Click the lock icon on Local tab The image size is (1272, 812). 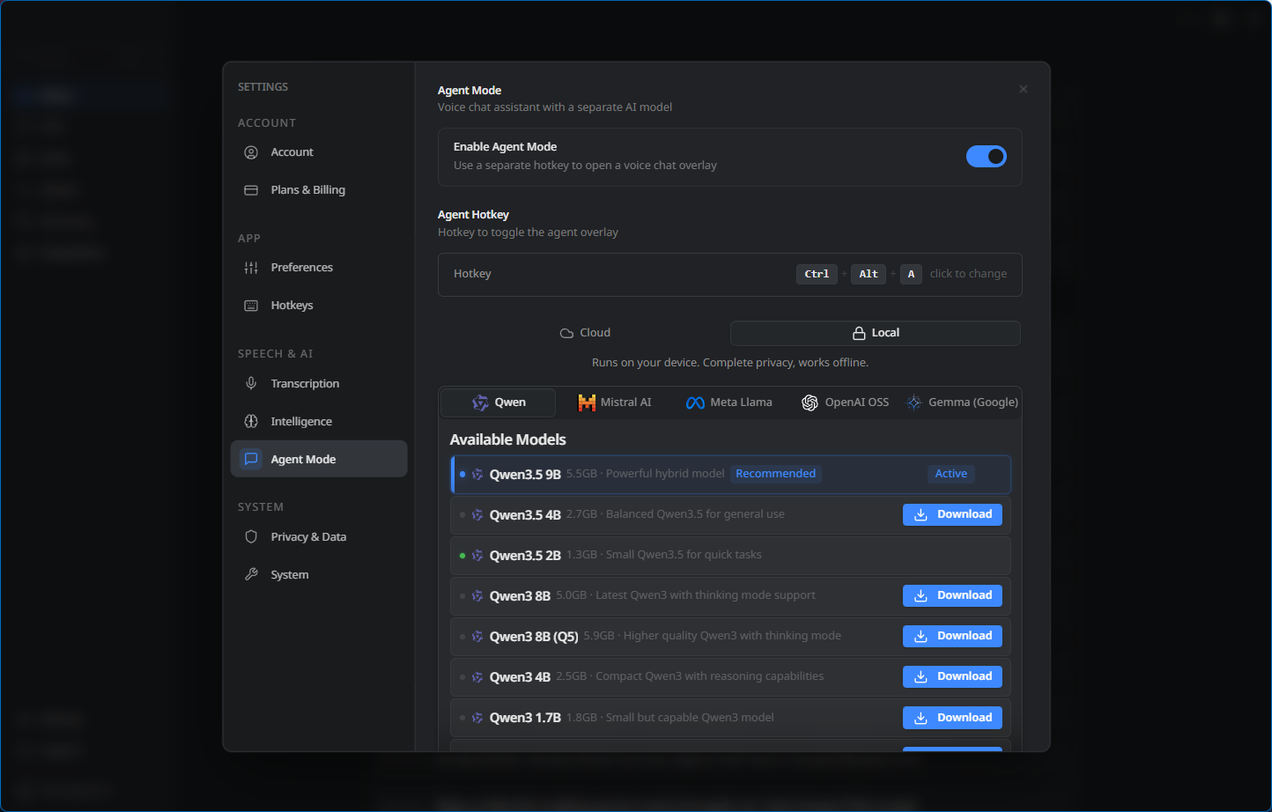coord(858,333)
